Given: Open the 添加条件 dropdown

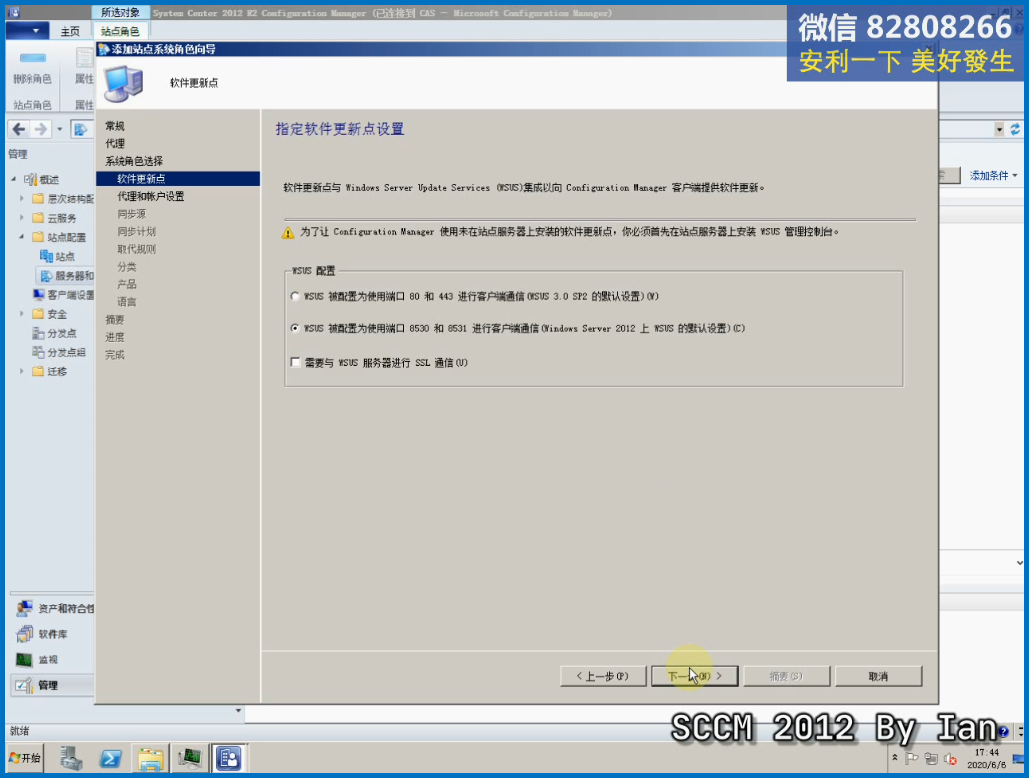Looking at the screenshot, I should (x=993, y=175).
